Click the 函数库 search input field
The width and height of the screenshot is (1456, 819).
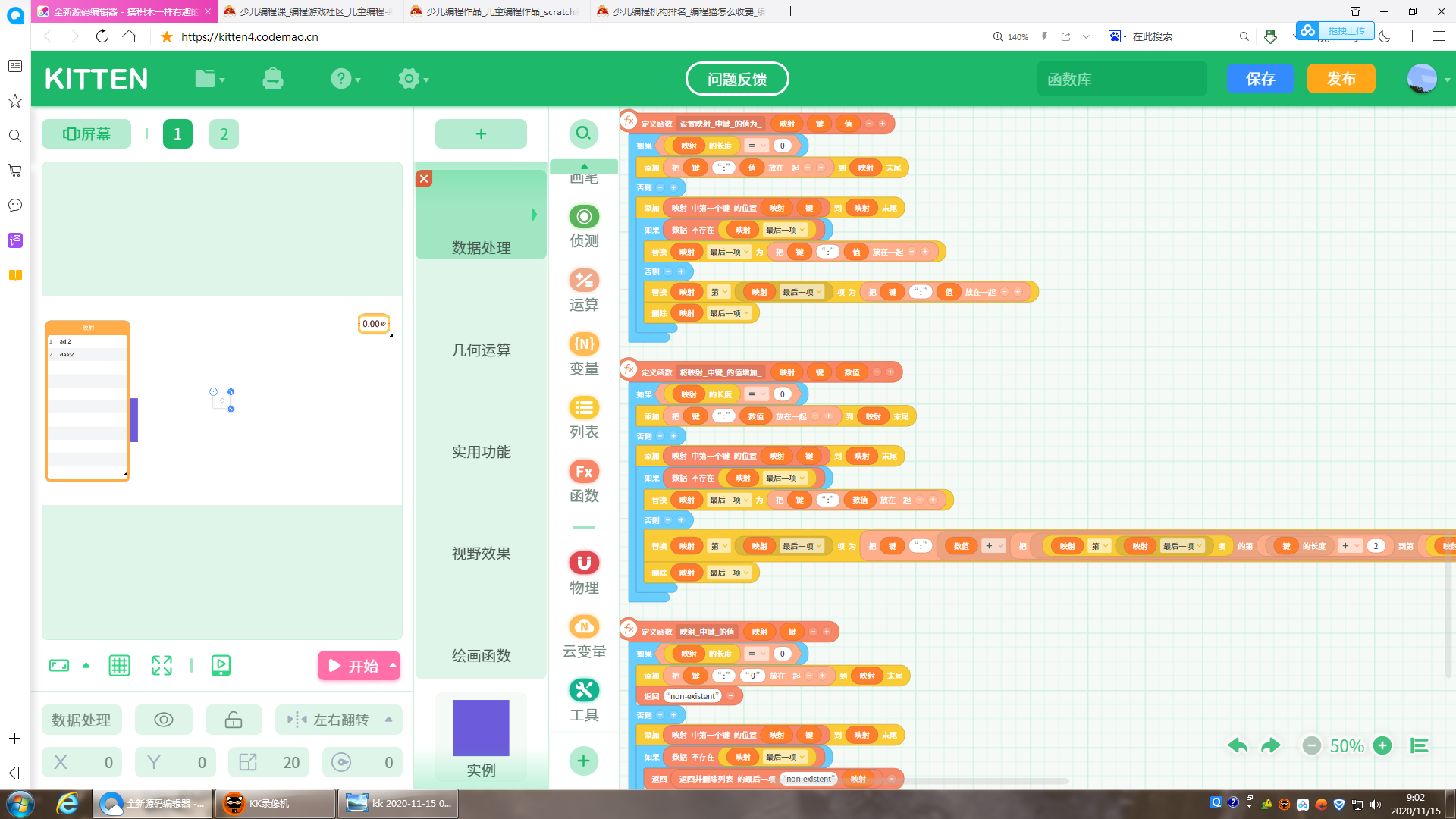1122,79
